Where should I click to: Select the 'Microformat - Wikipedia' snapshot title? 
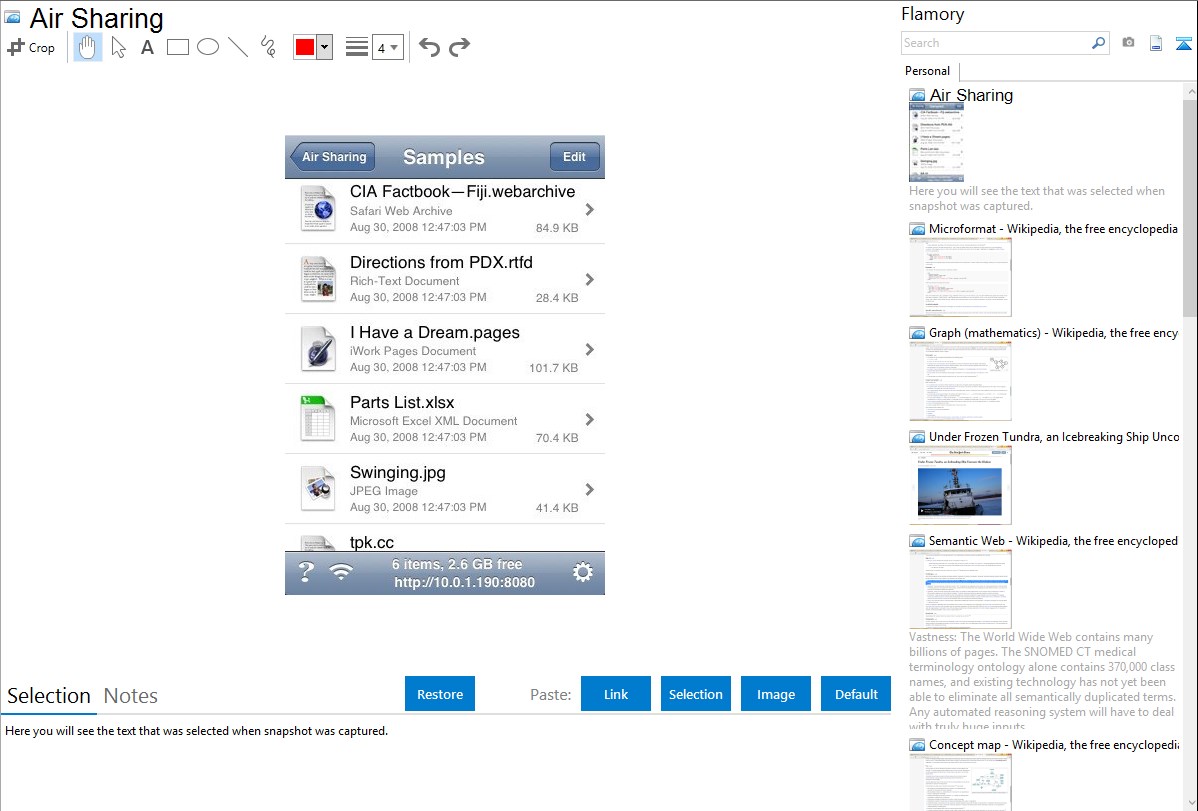tap(1053, 229)
